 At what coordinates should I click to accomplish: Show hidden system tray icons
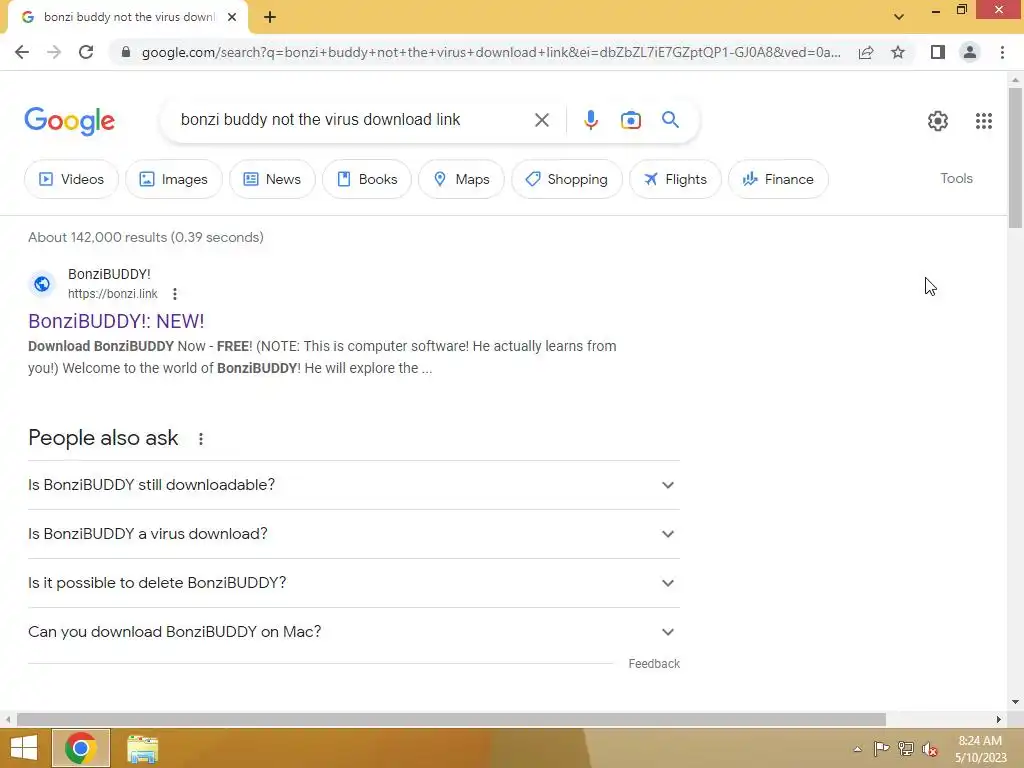point(857,749)
